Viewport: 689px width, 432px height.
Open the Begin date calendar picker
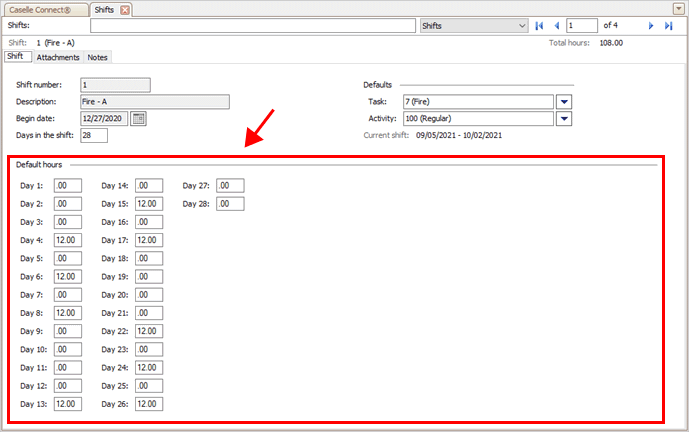[138, 118]
